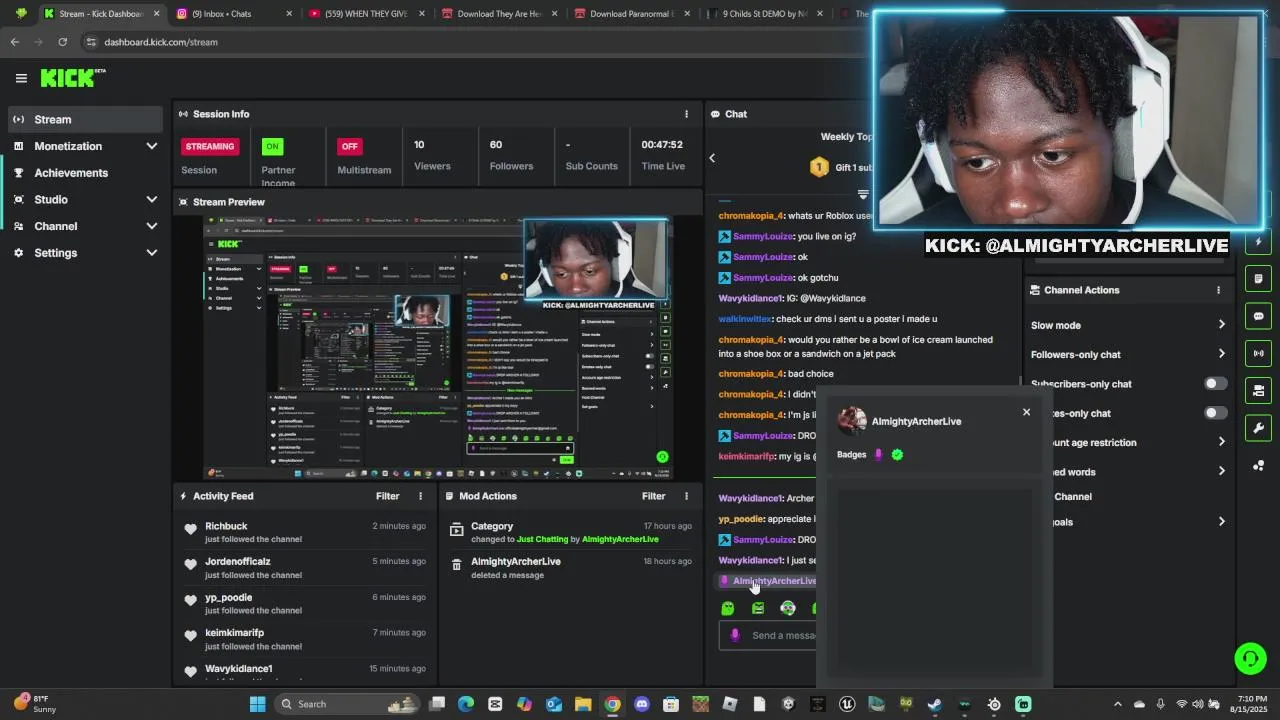Click the three-dots cluster icon in right toolbar
The width and height of the screenshot is (1280, 720).
1258,466
